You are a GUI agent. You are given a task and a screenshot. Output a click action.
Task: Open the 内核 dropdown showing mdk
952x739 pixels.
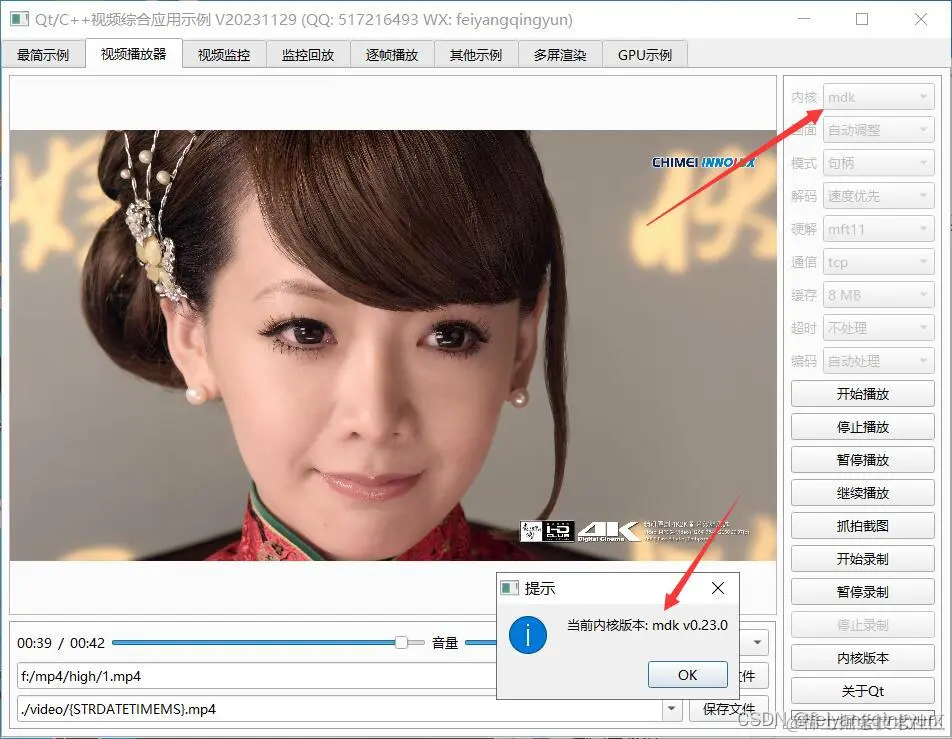(878, 97)
